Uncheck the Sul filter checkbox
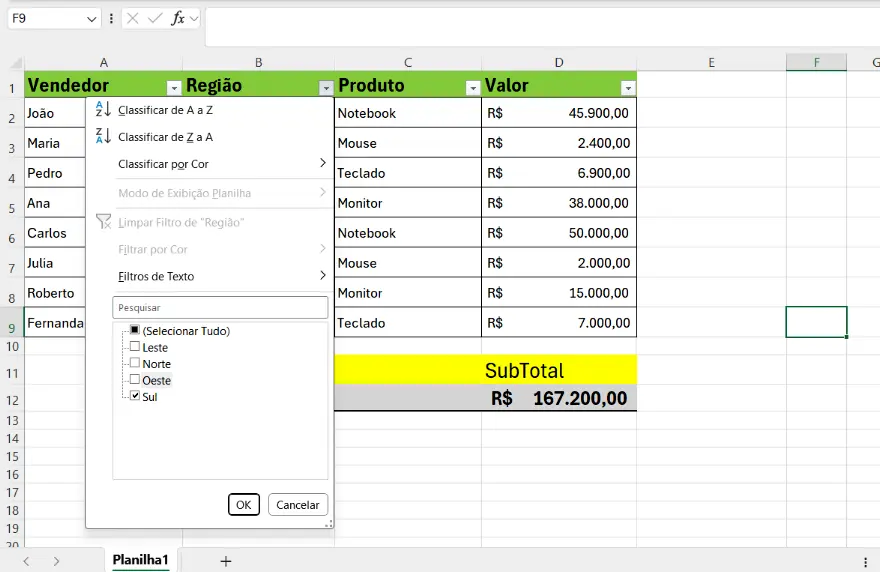Image resolution: width=880 pixels, height=572 pixels. (135, 397)
